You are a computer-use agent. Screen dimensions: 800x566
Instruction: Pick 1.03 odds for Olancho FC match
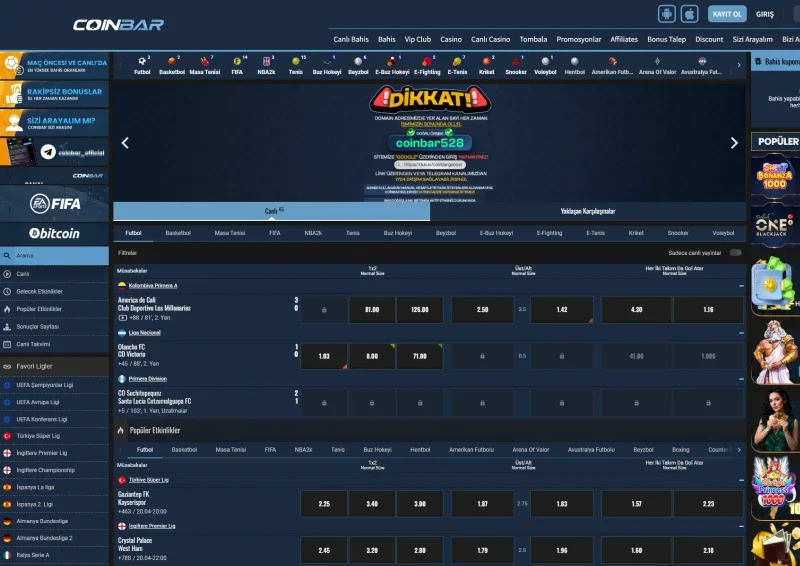pyautogui.click(x=324, y=356)
